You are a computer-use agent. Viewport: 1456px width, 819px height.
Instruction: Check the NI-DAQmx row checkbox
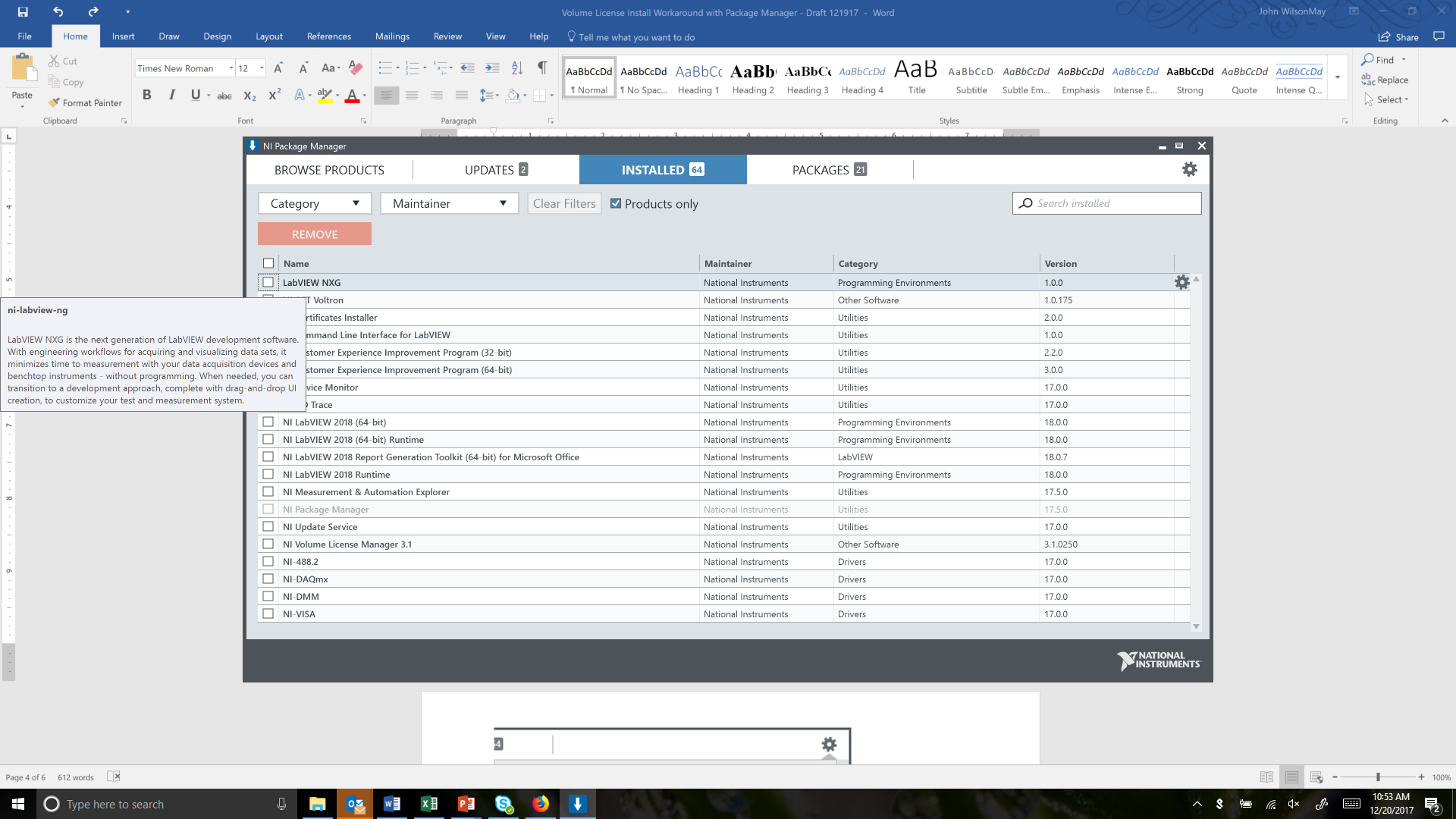tap(268, 579)
